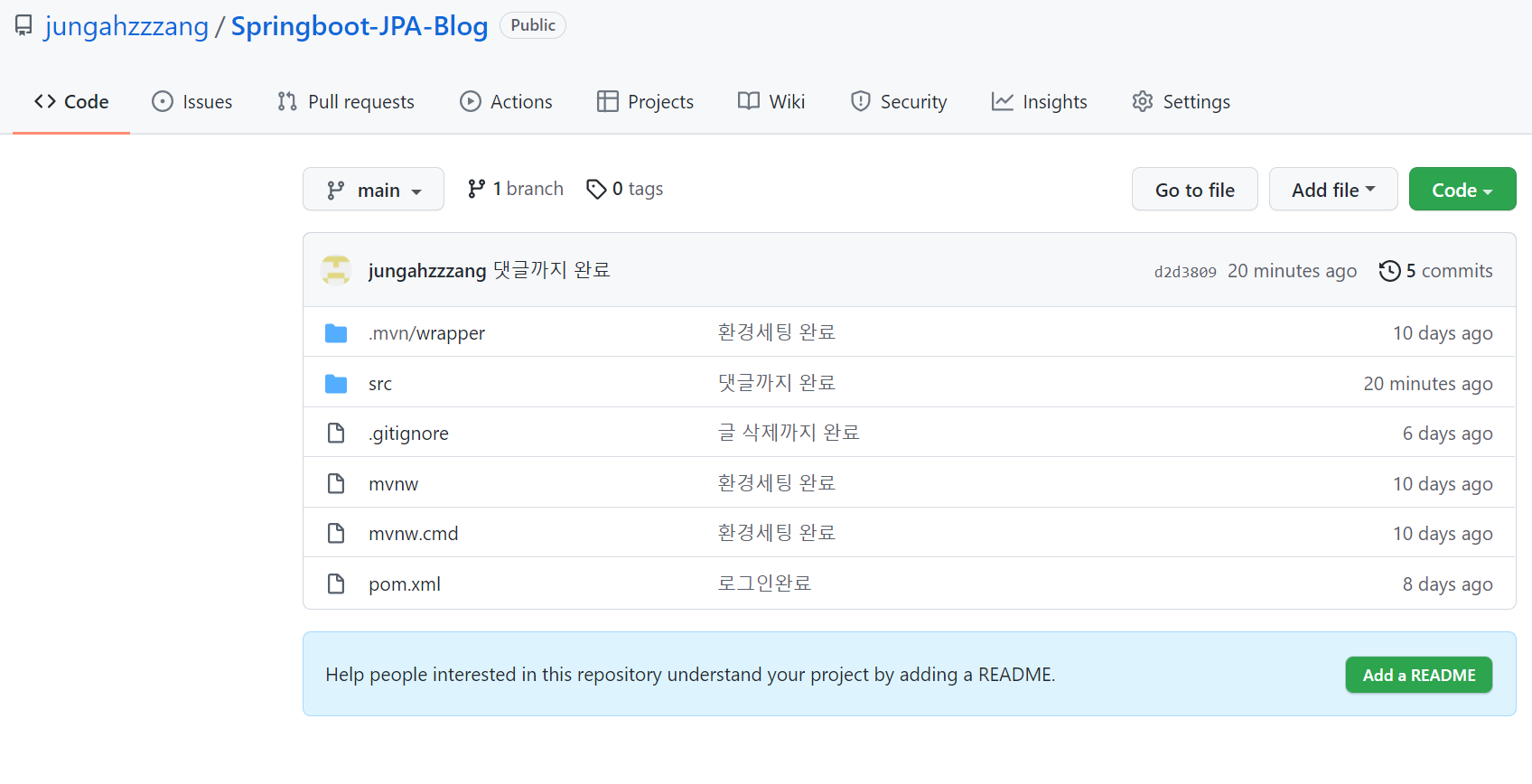Open the pom.xml file
The height and width of the screenshot is (784, 1532).
[x=405, y=584]
